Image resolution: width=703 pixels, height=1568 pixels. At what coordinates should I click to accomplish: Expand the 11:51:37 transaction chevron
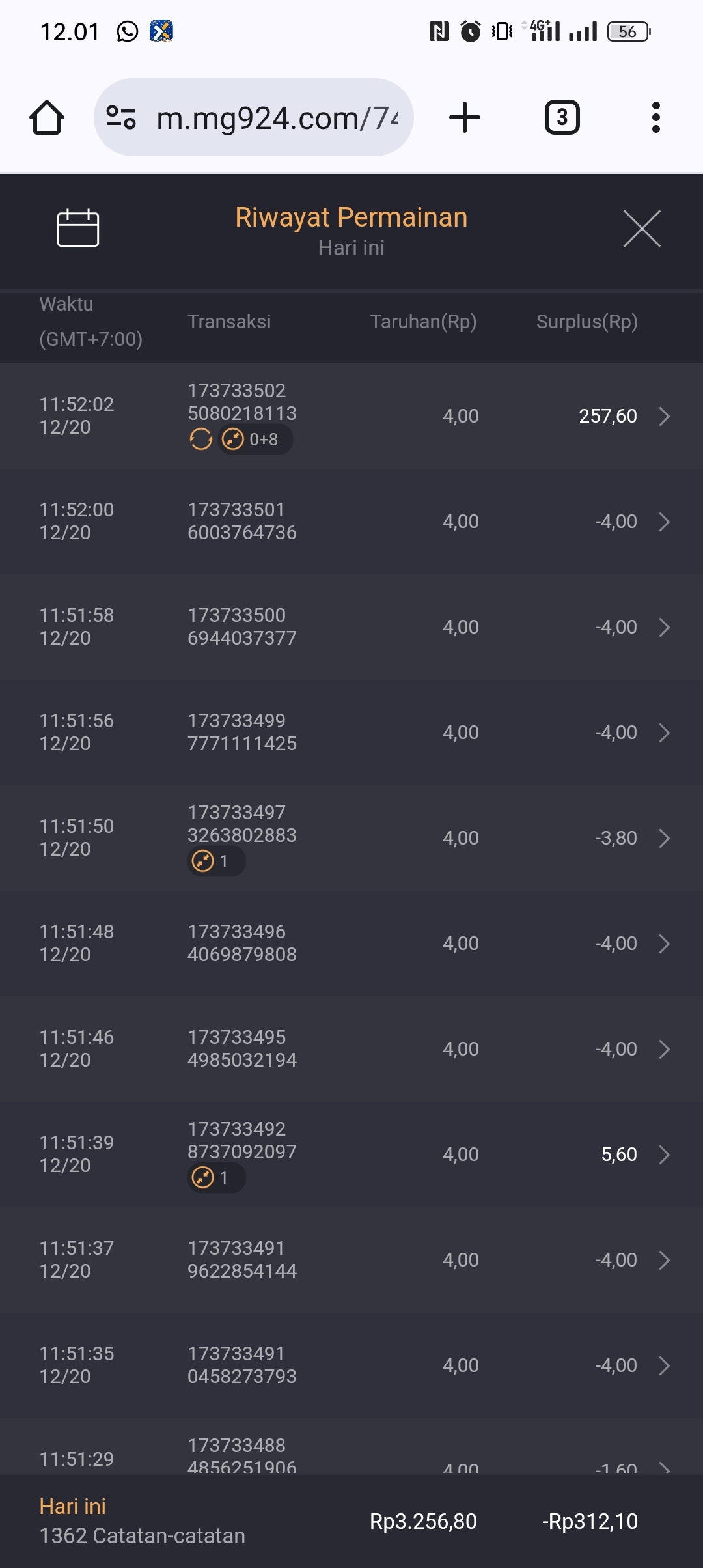(x=664, y=1260)
